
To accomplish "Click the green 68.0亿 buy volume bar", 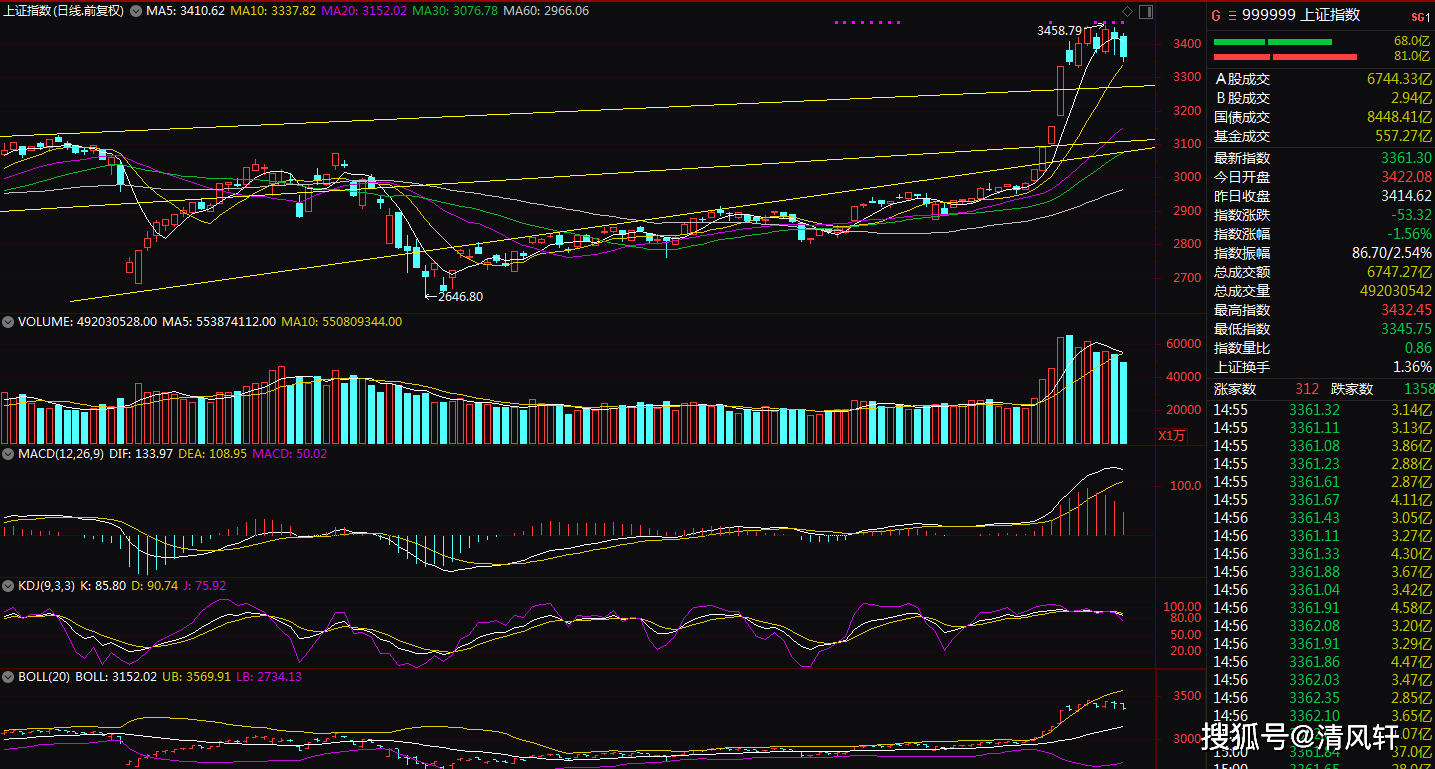I will (1272, 42).
